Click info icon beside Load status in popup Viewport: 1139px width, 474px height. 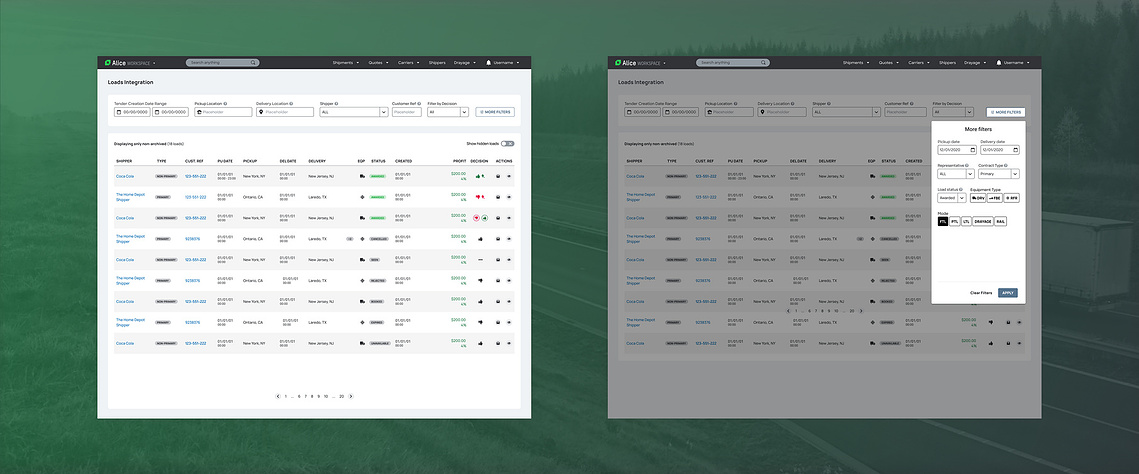(961, 189)
